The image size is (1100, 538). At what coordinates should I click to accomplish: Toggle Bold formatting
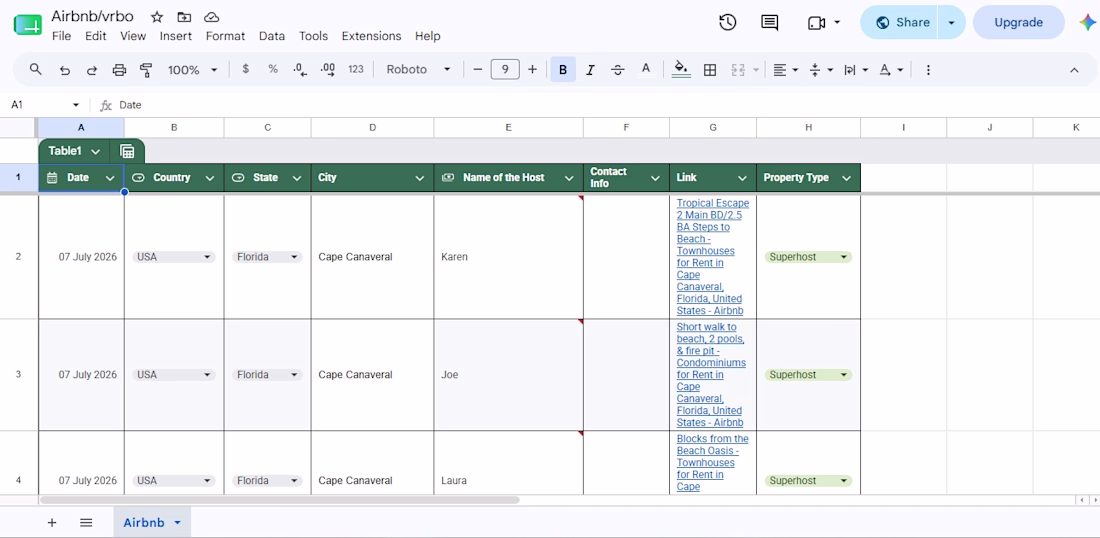pyautogui.click(x=563, y=69)
